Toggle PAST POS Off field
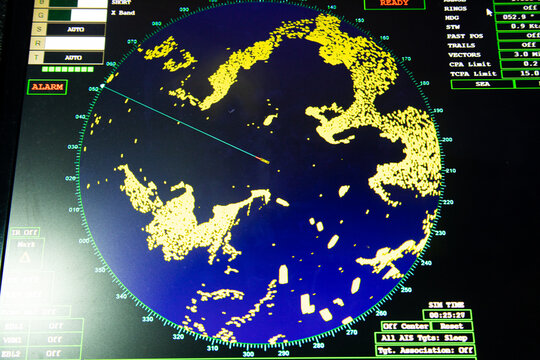Screen dimensions: 540x360 pyautogui.click(x=519, y=35)
